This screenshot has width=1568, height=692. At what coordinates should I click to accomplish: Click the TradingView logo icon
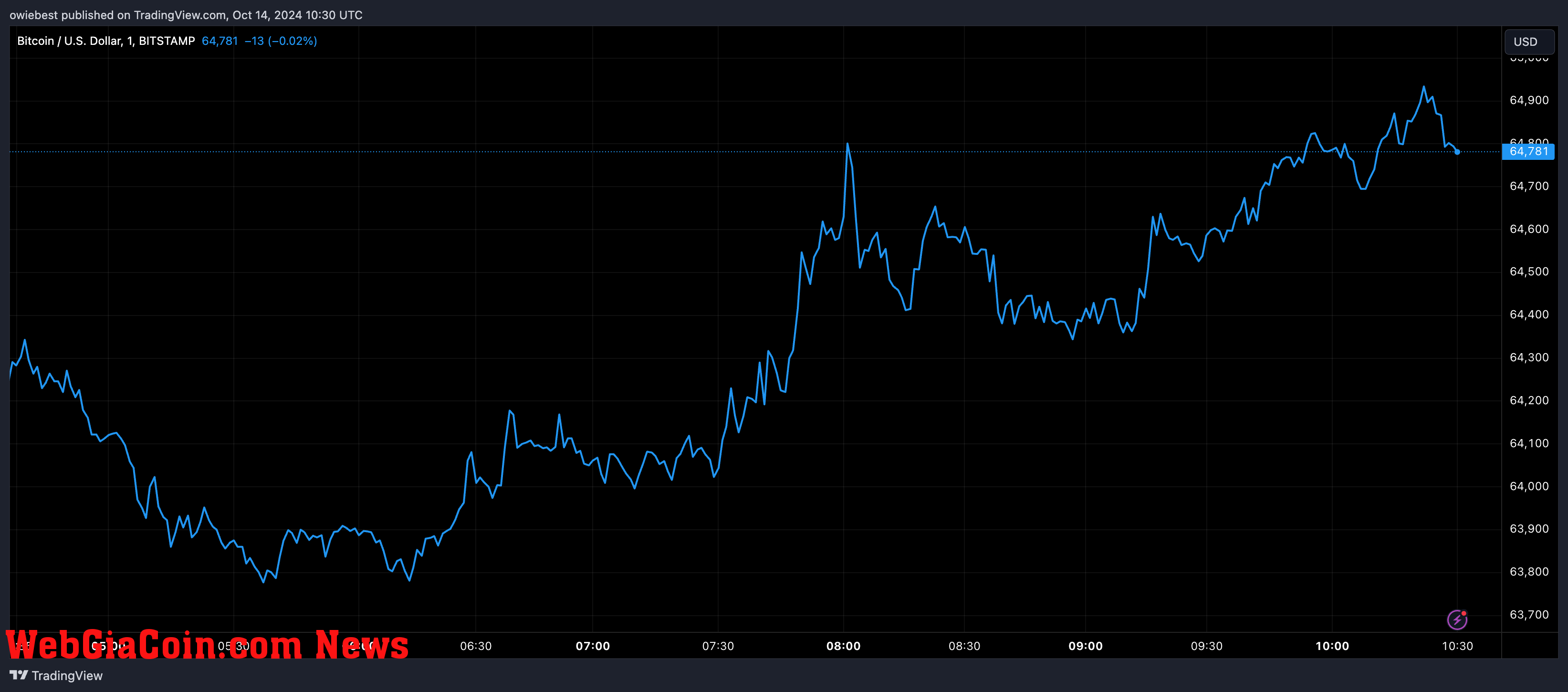coord(19,675)
